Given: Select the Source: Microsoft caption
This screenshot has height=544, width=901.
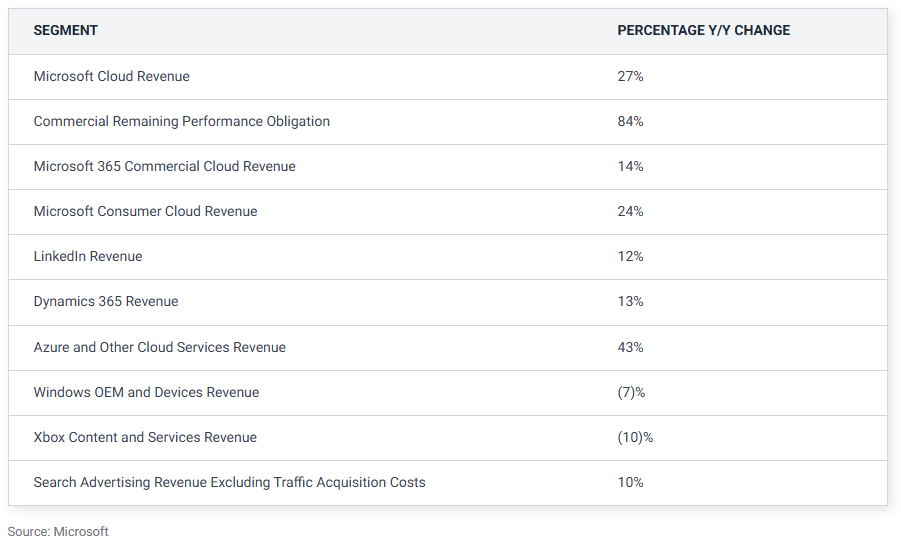Looking at the screenshot, I should [x=58, y=531].
